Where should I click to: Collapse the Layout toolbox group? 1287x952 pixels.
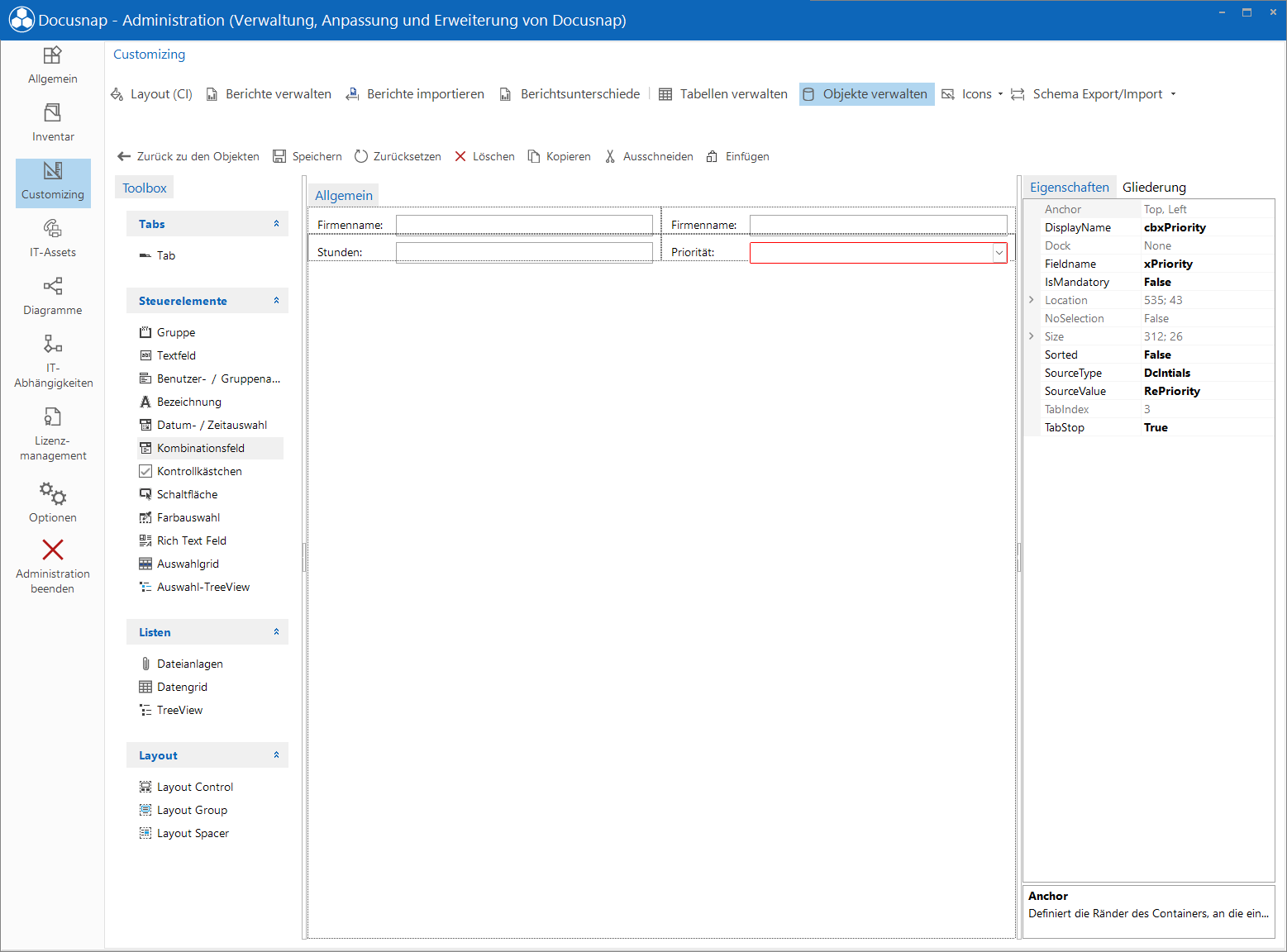coord(276,755)
